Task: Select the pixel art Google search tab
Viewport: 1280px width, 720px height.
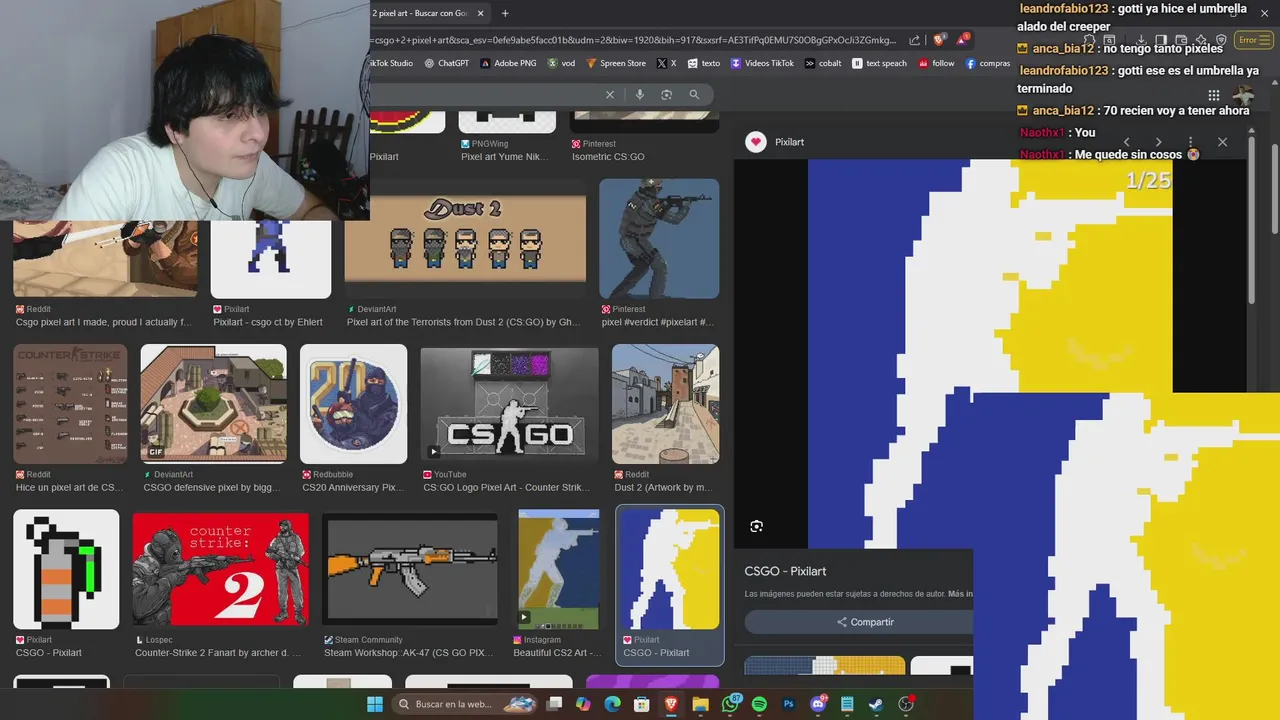Action: point(420,13)
